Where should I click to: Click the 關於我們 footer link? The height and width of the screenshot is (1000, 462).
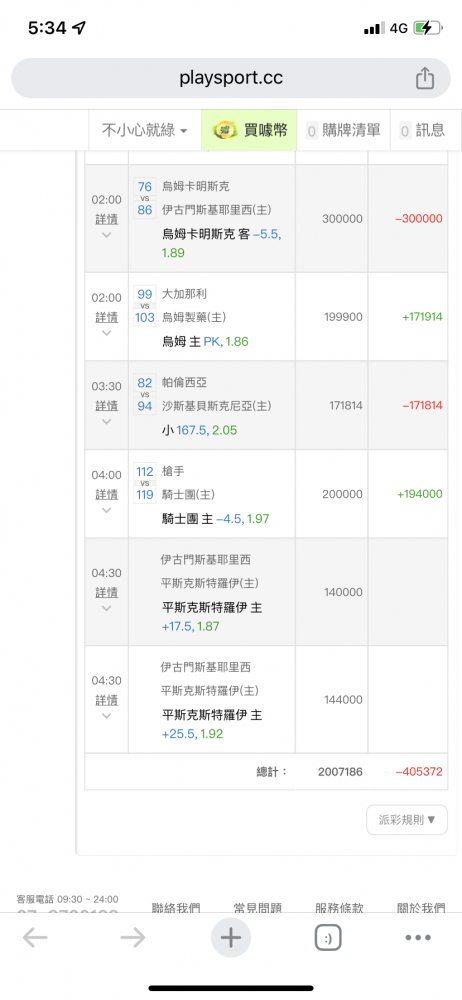tap(421, 908)
